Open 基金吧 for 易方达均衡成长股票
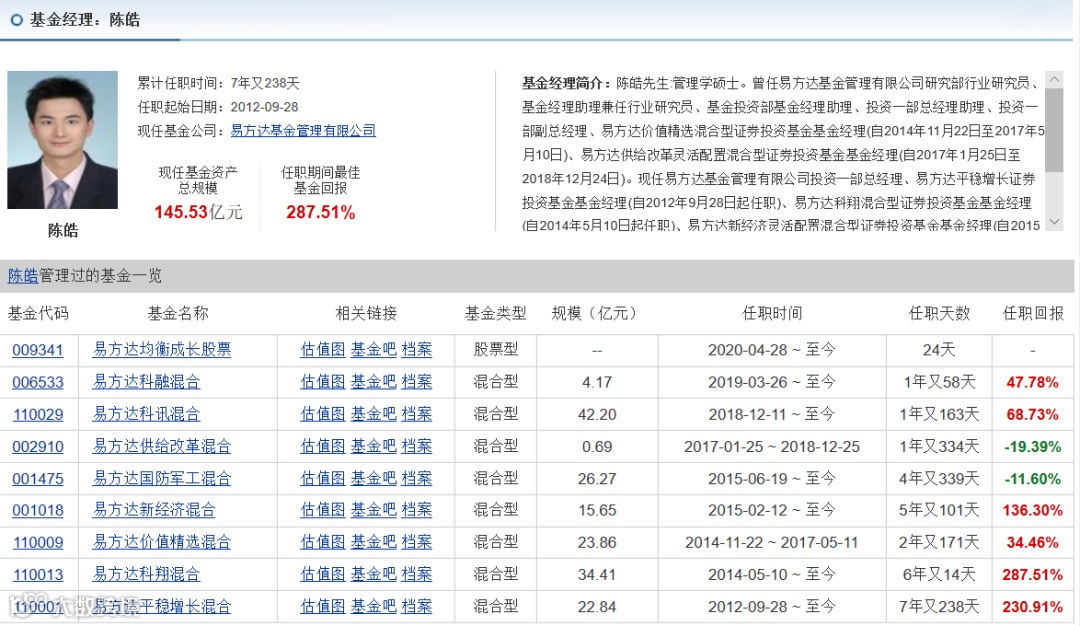 coord(373,349)
